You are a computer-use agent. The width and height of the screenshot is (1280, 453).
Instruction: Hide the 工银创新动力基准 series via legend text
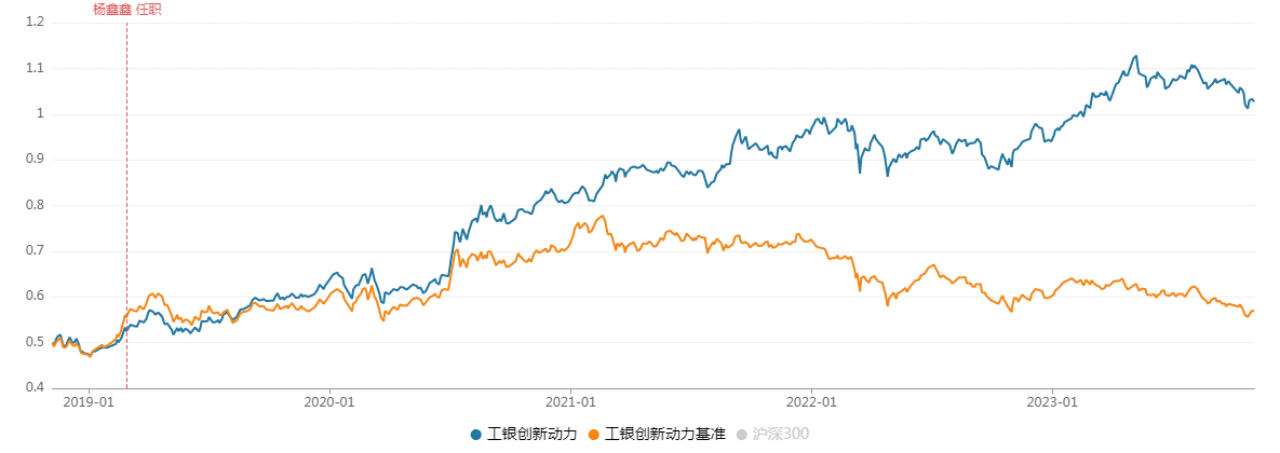point(664,434)
